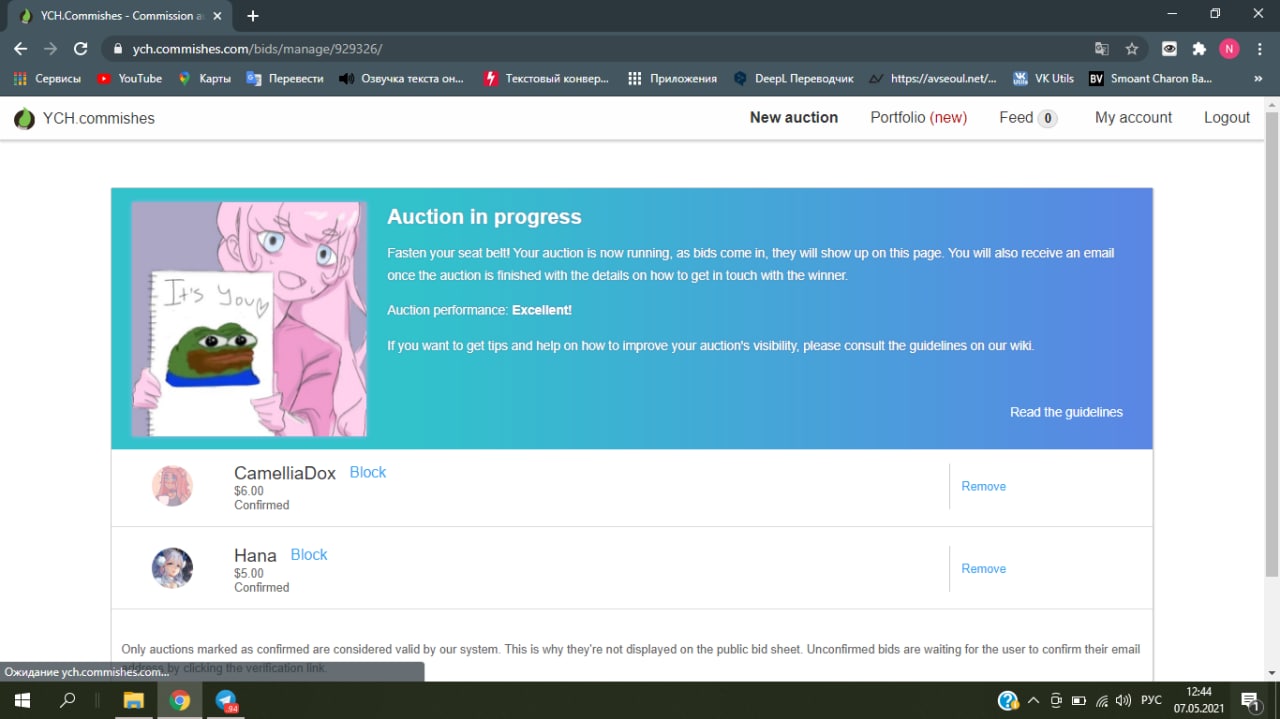
Task: Open Windows taskbar search
Action: (68, 700)
